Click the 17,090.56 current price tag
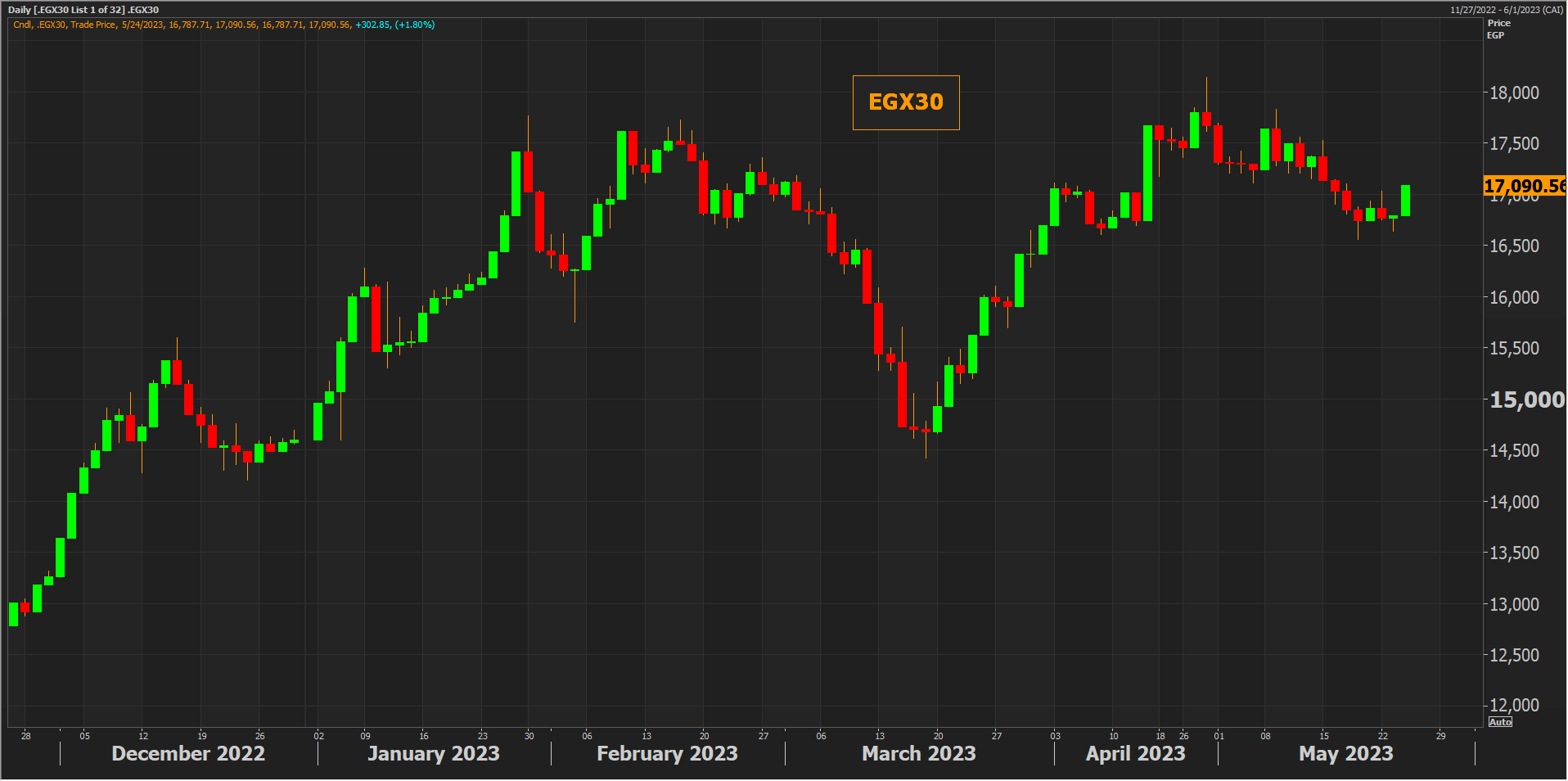Viewport: 1568px width, 781px height. (1524, 186)
